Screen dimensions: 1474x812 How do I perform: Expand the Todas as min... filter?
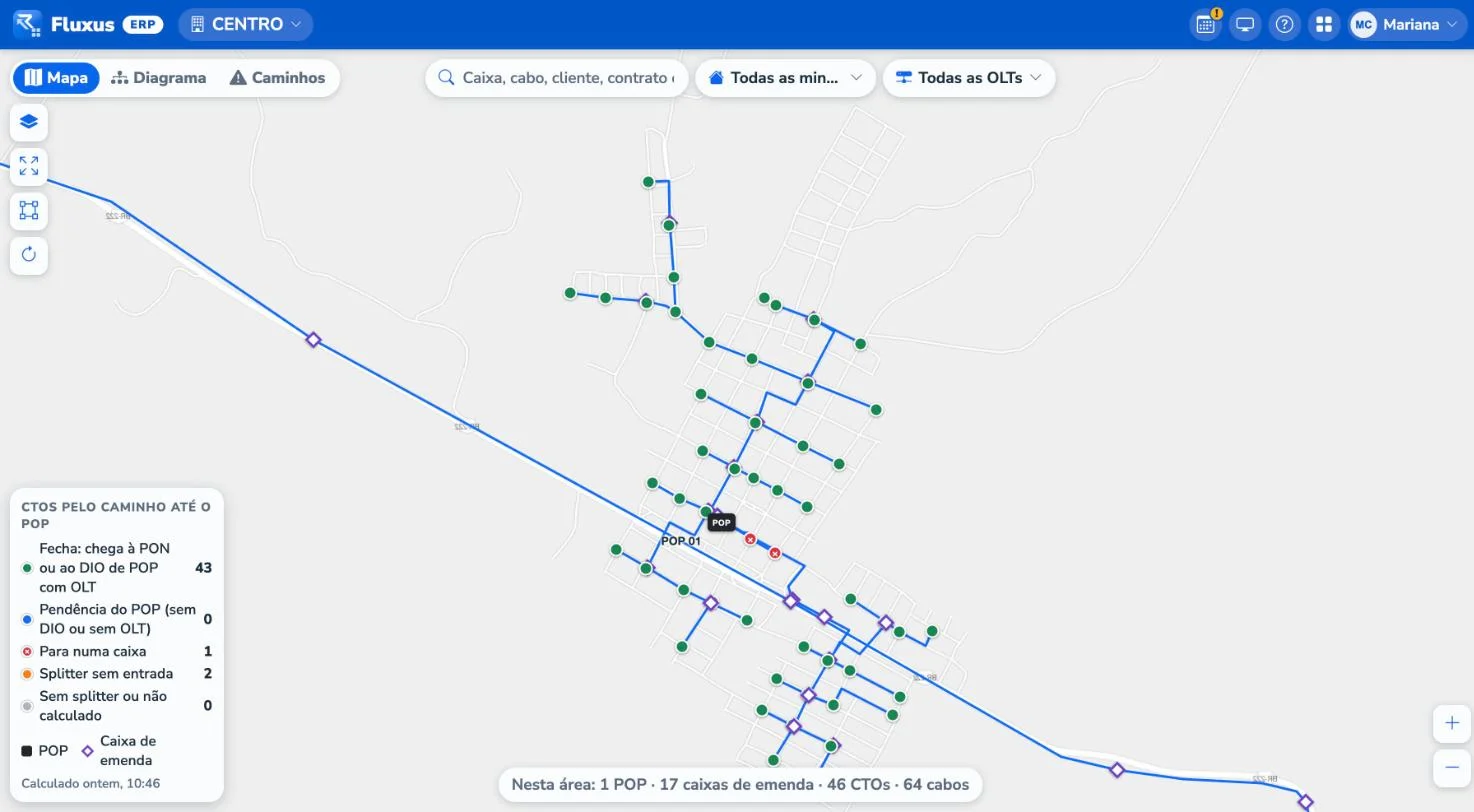pos(785,77)
